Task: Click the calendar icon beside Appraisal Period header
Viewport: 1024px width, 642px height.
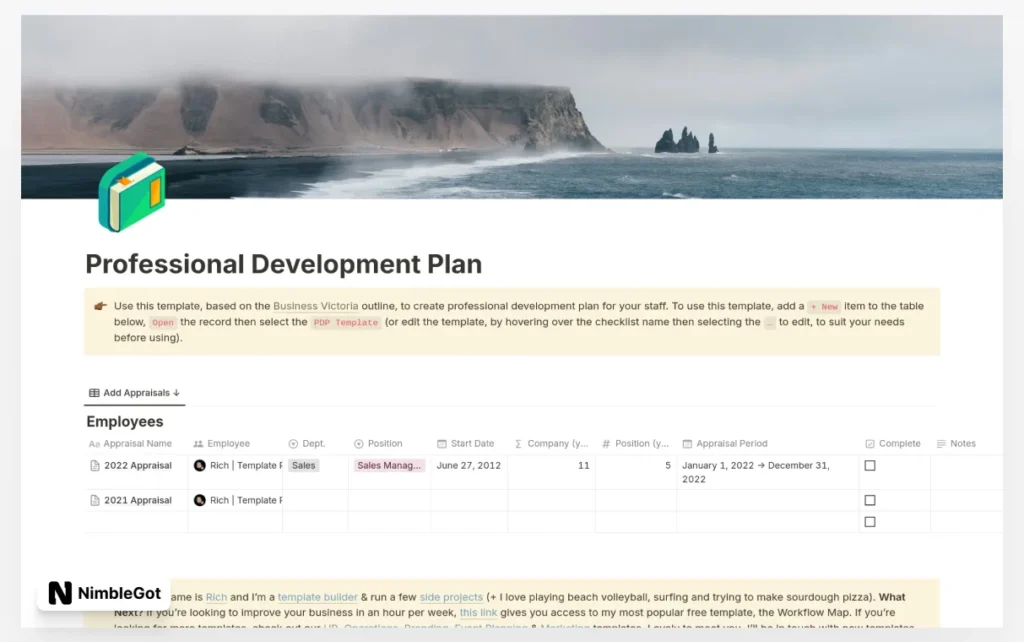Action: point(687,443)
